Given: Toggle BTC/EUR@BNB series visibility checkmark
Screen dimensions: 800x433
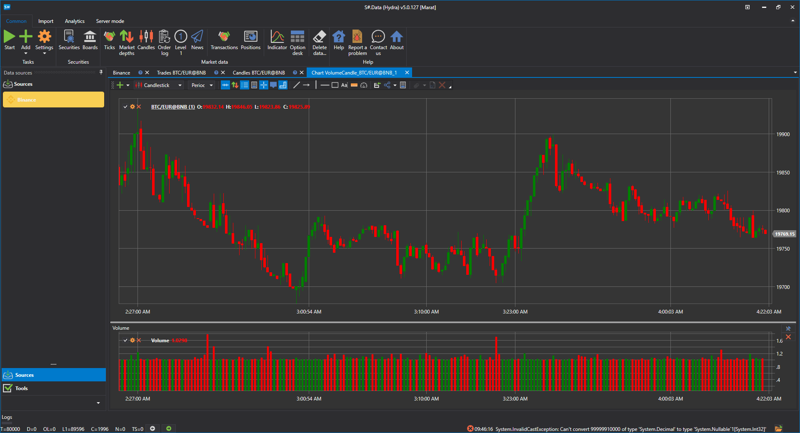Looking at the screenshot, I should tap(125, 106).
